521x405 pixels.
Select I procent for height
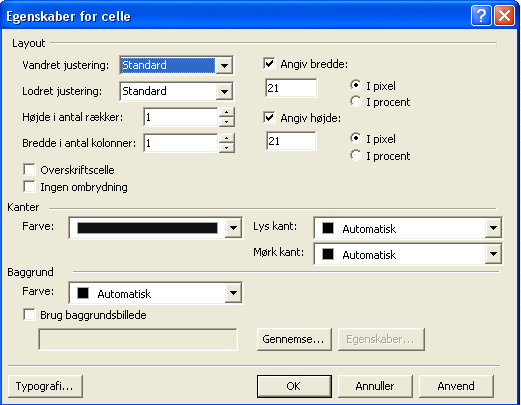(x=356, y=155)
